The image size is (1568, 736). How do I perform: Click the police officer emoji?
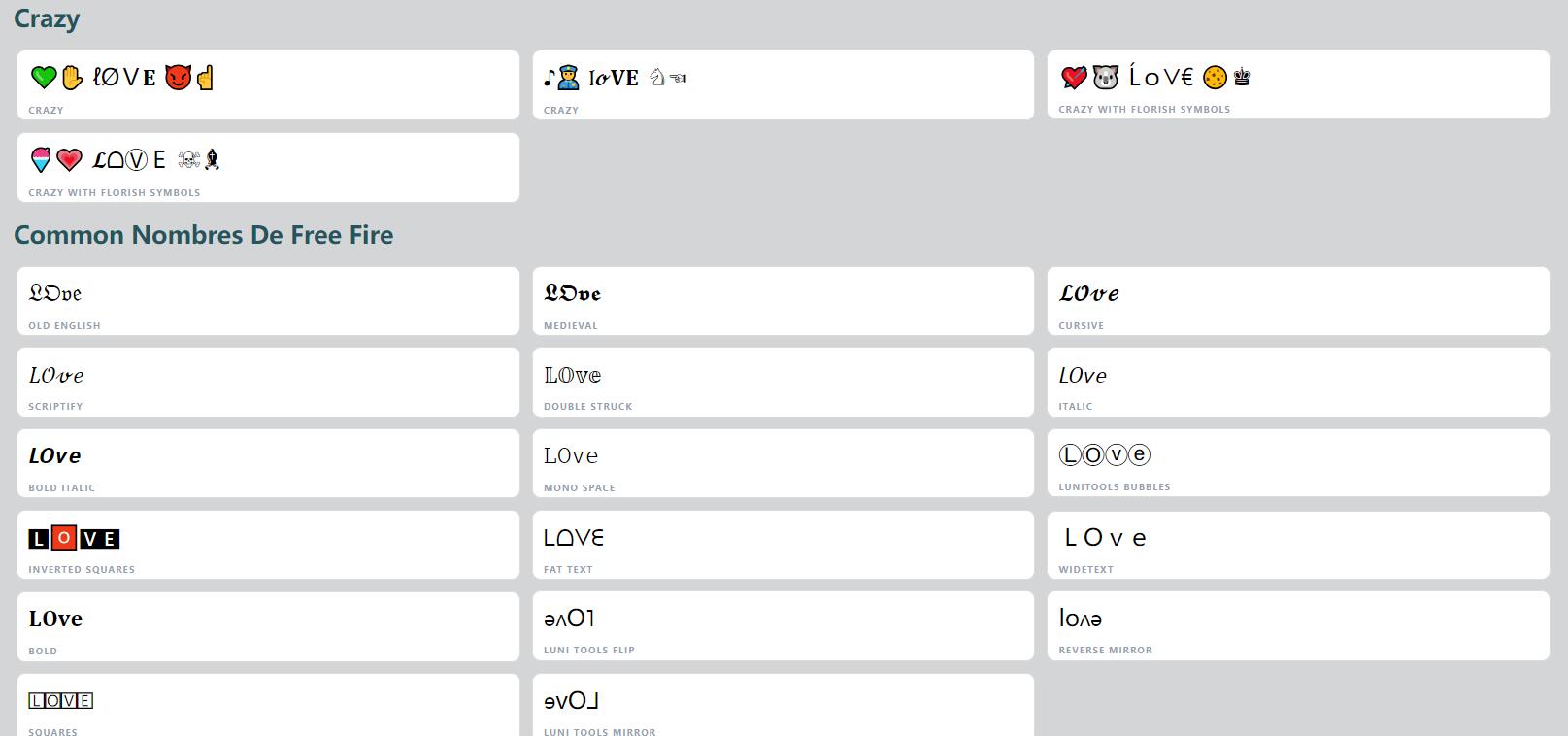pyautogui.click(x=568, y=77)
